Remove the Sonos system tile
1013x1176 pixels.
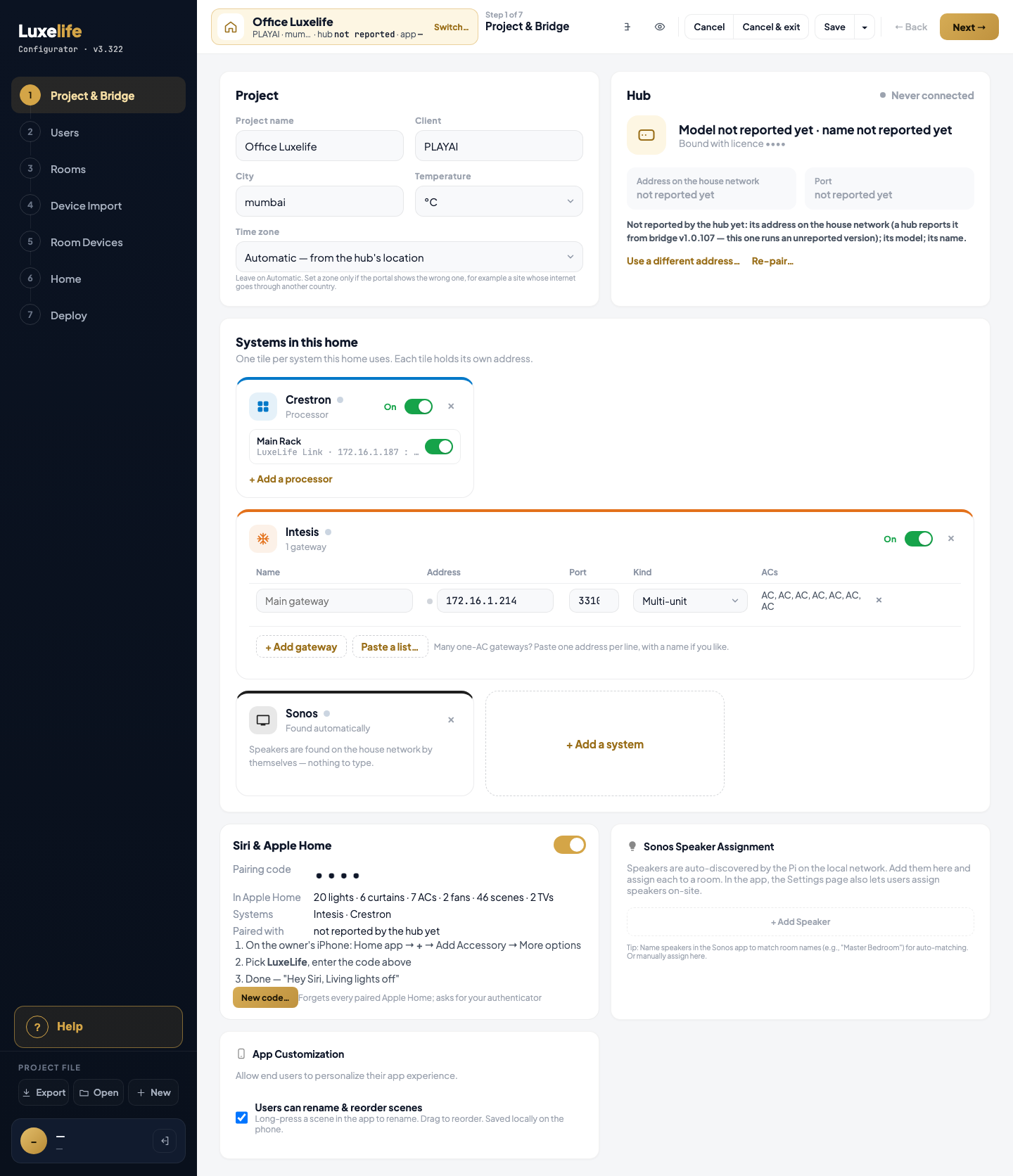pos(451,720)
